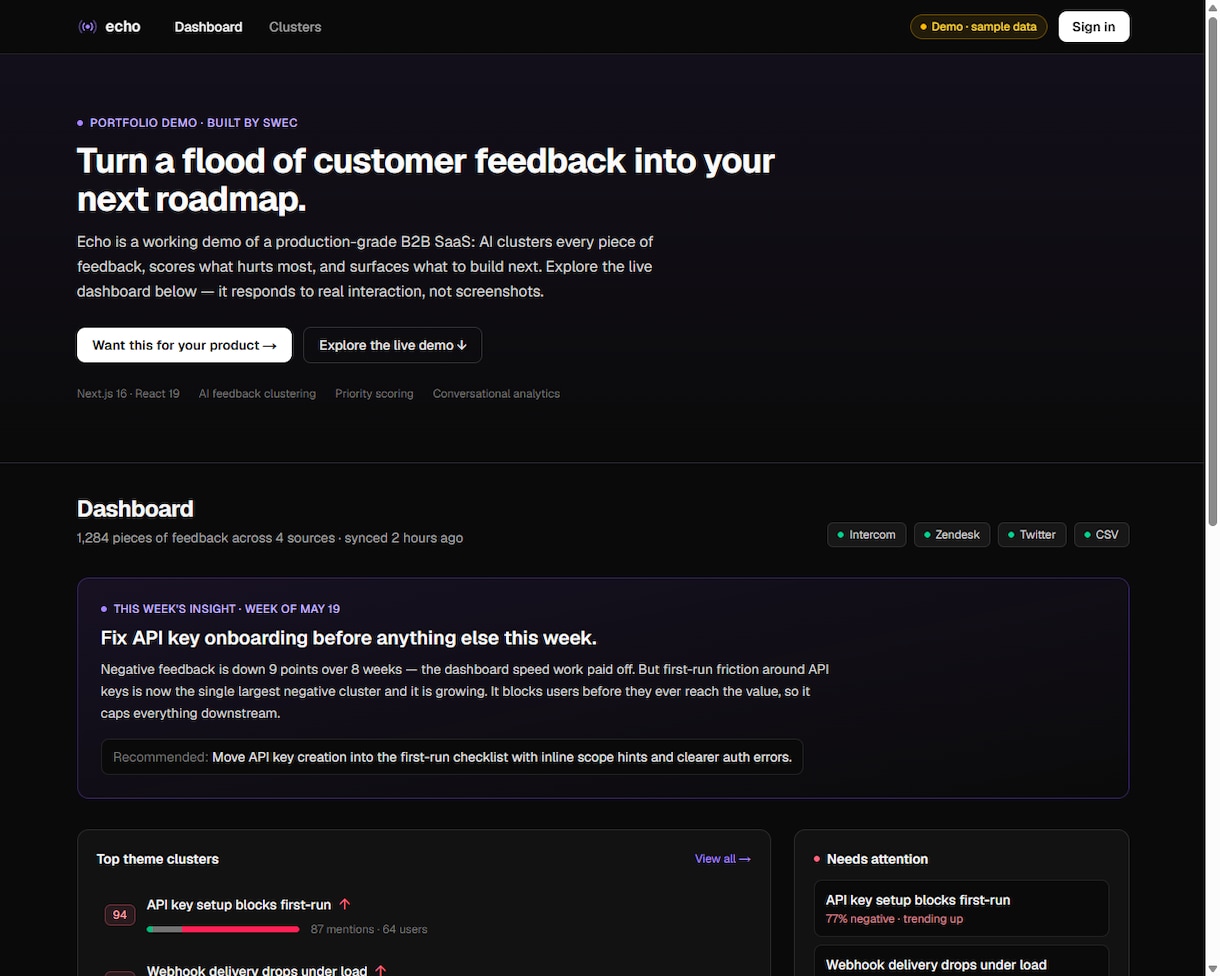The image size is (1220, 976).
Task: Click the Demo sample data badge
Action: 978,27
